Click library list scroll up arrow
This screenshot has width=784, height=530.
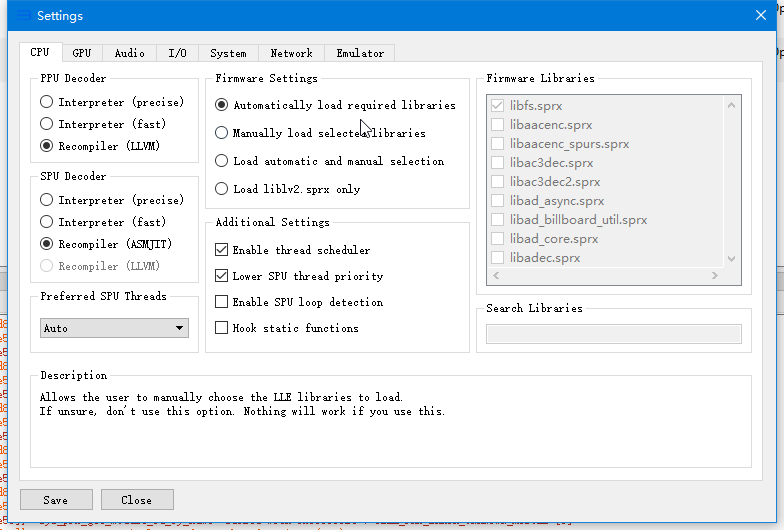point(732,105)
